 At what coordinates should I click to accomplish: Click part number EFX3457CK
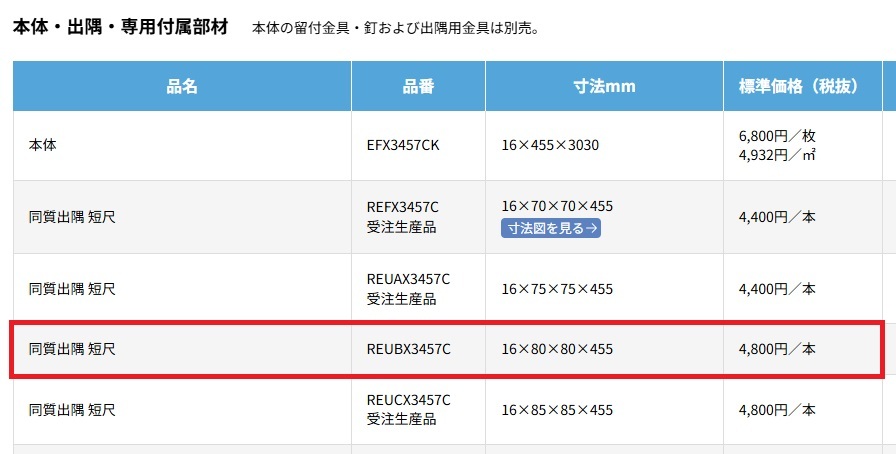point(403,145)
